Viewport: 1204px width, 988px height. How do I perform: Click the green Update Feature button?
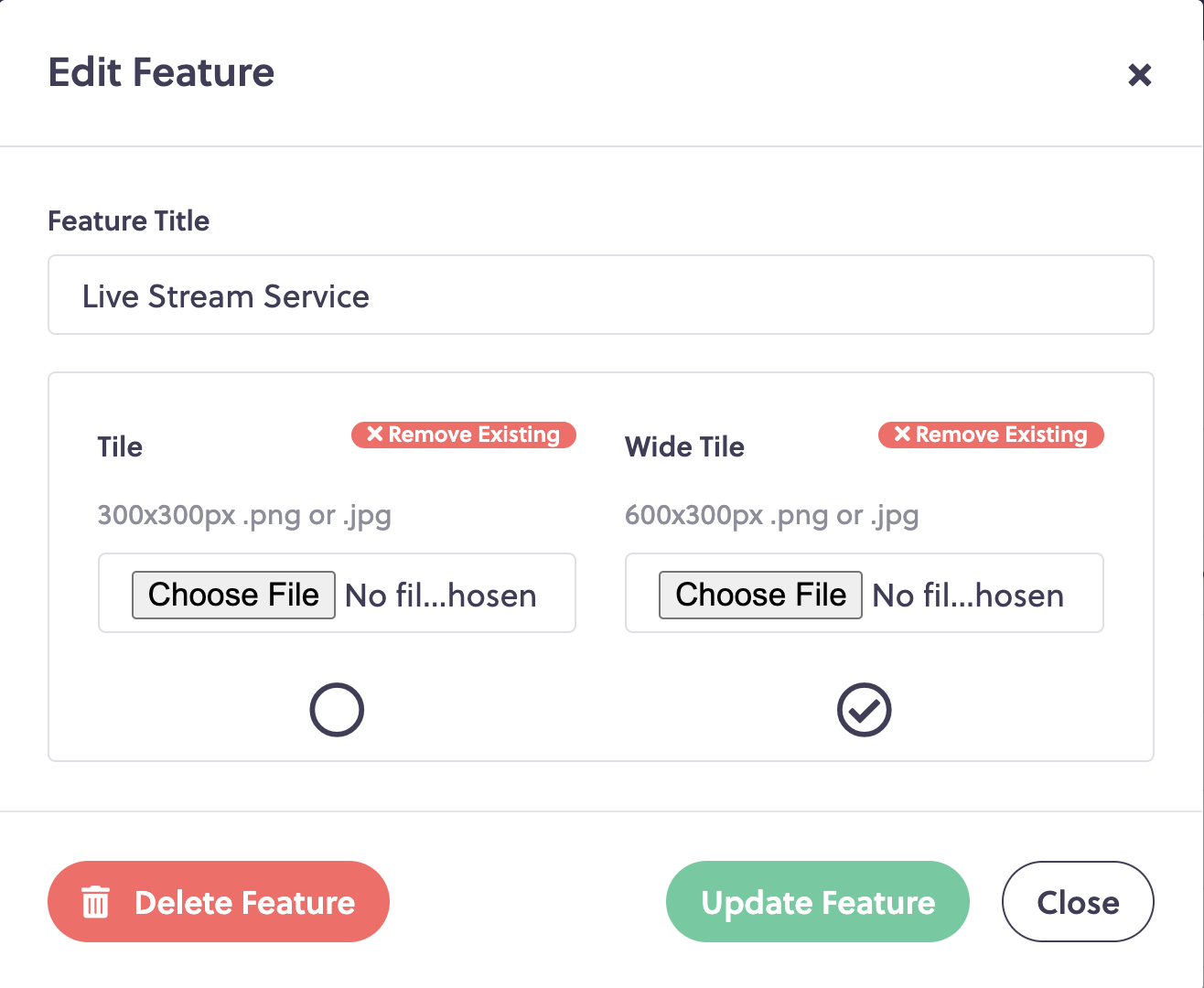(818, 902)
